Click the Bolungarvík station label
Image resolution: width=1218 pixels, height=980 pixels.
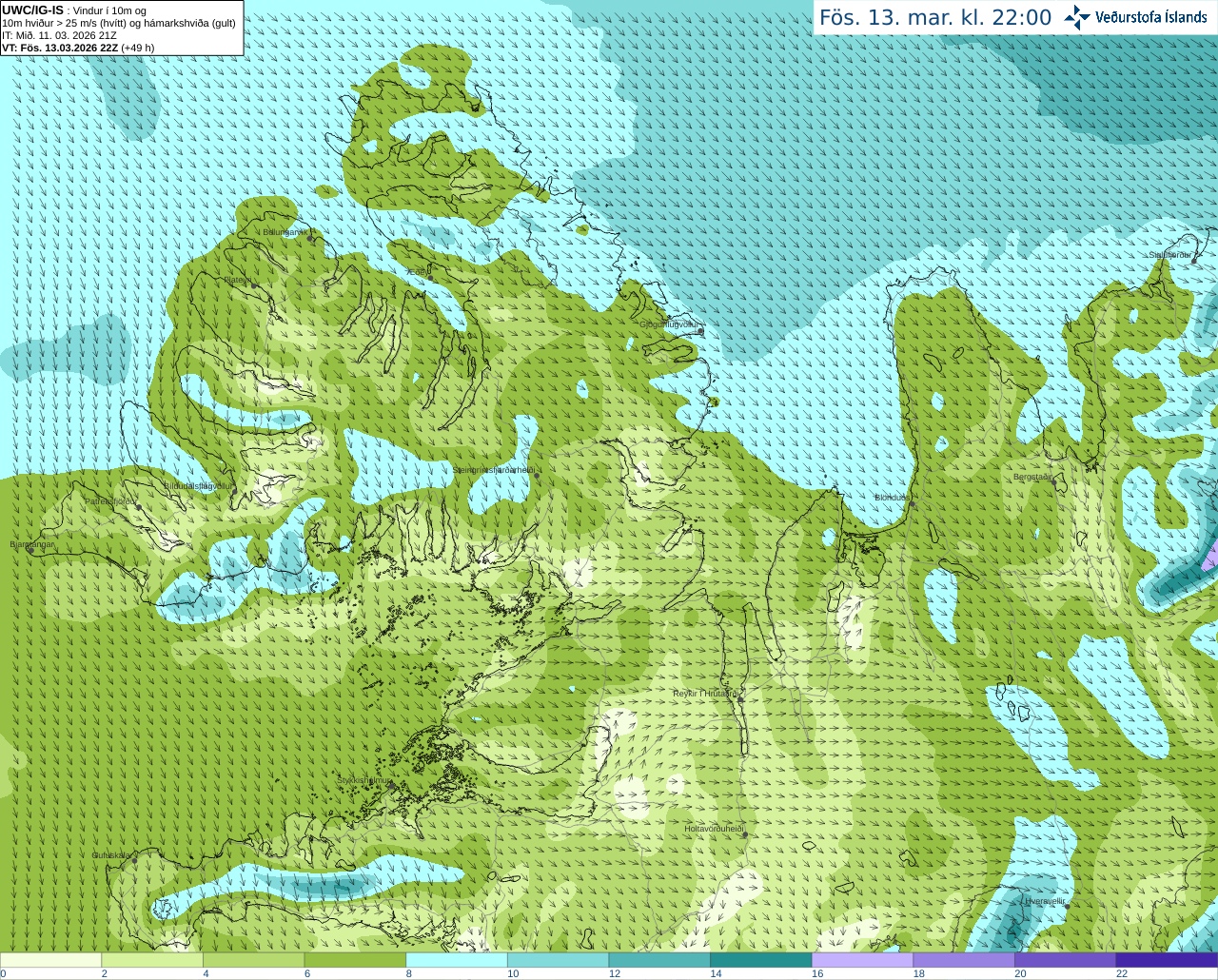284,231
